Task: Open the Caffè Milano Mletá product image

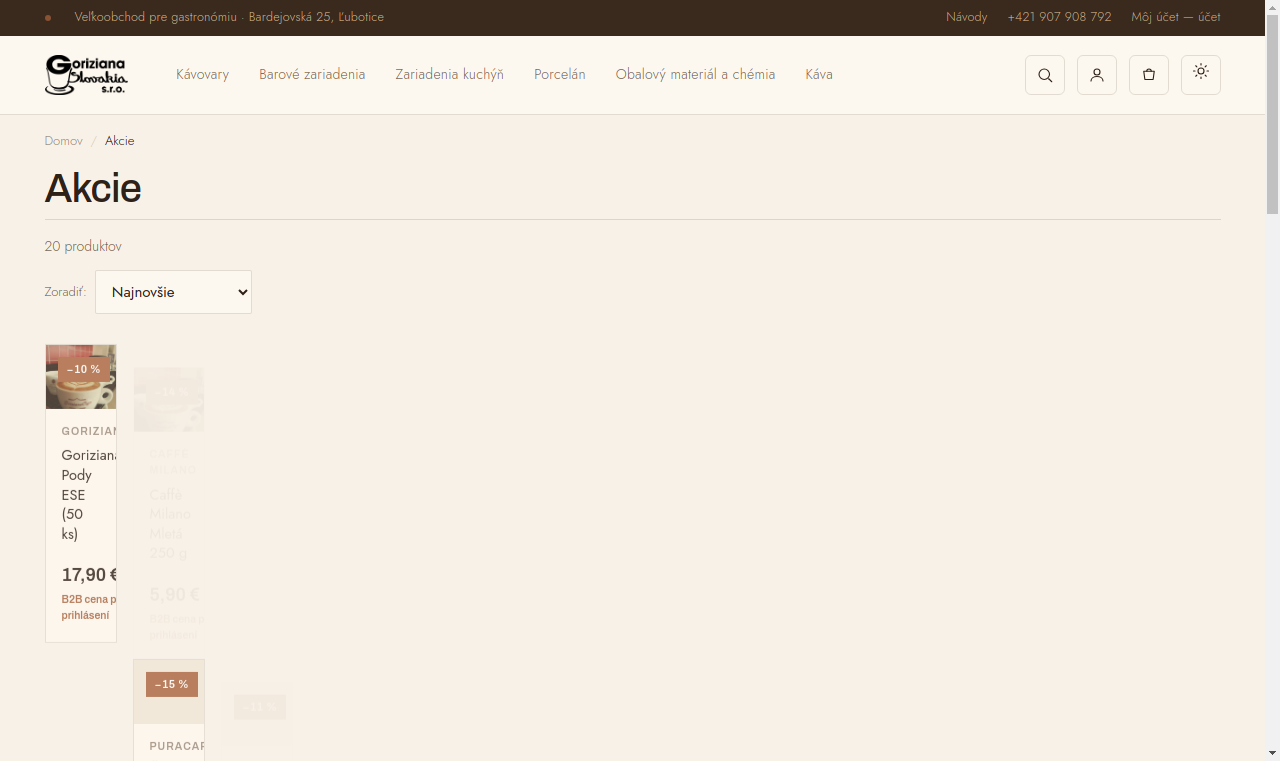Action: pos(169,399)
